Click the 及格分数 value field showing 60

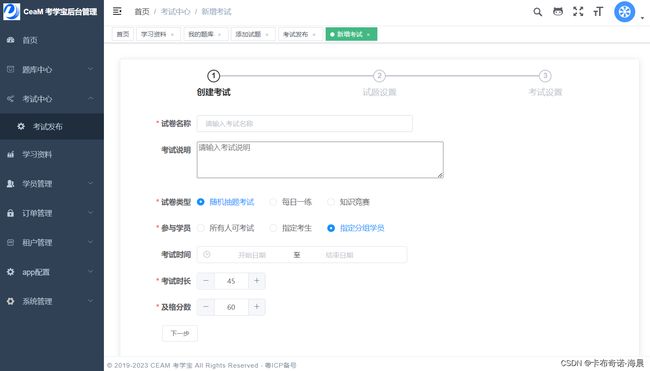[x=231, y=307]
